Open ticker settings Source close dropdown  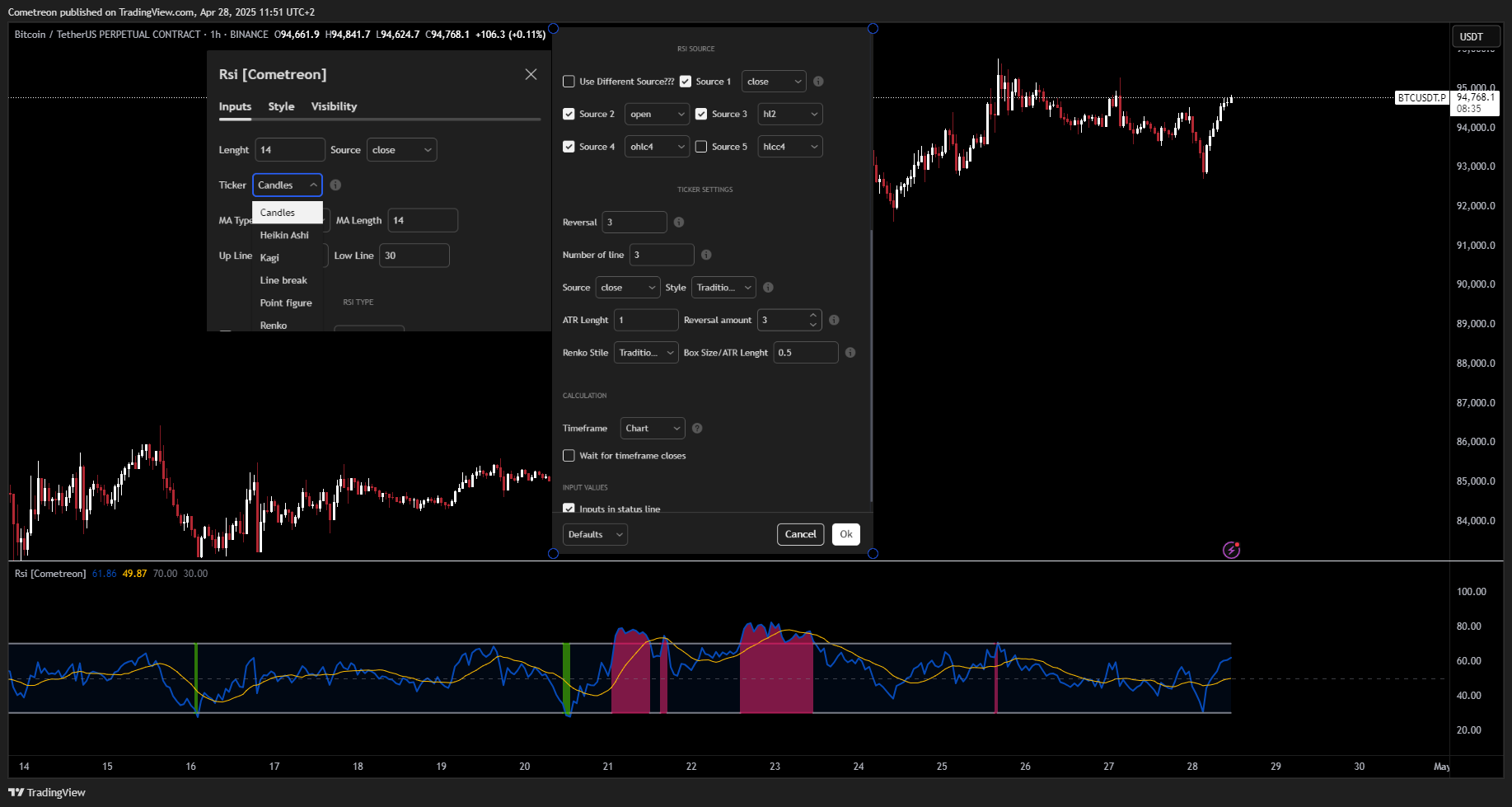628,288
